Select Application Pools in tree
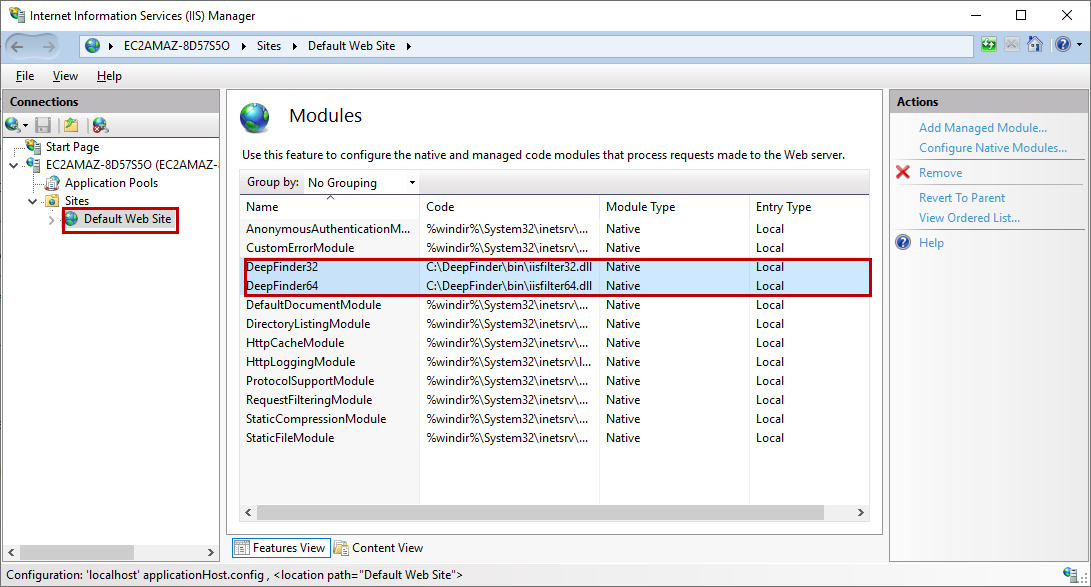 [111, 183]
